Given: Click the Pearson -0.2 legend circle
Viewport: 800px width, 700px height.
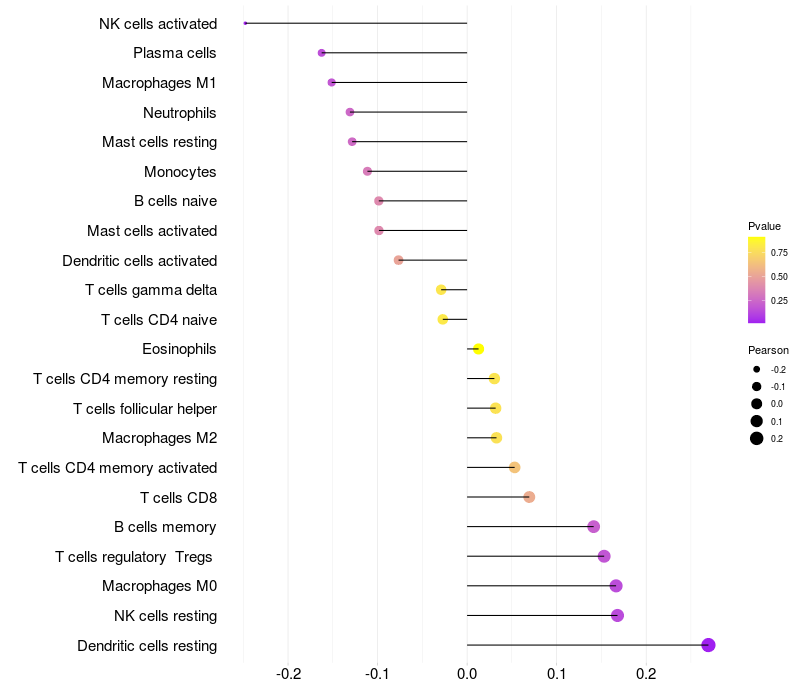Looking at the screenshot, I should 757,369.
